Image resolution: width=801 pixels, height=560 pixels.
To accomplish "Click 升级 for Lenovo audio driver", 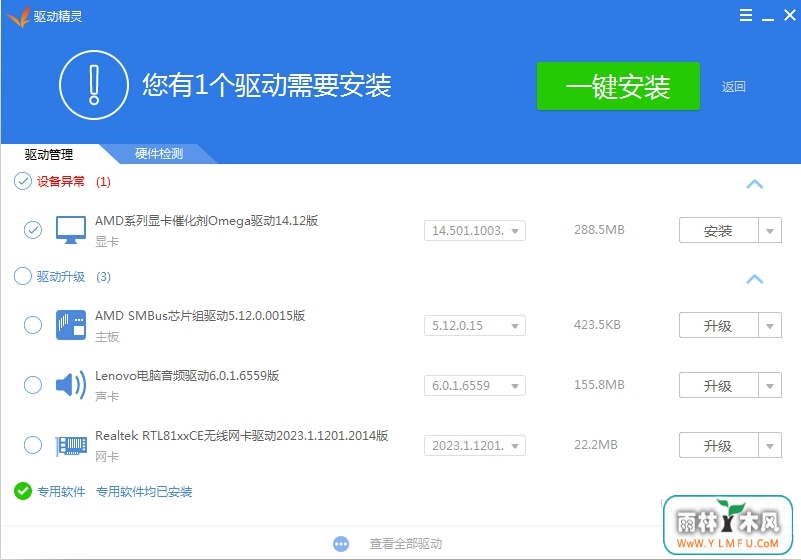I will pyautogui.click(x=718, y=386).
